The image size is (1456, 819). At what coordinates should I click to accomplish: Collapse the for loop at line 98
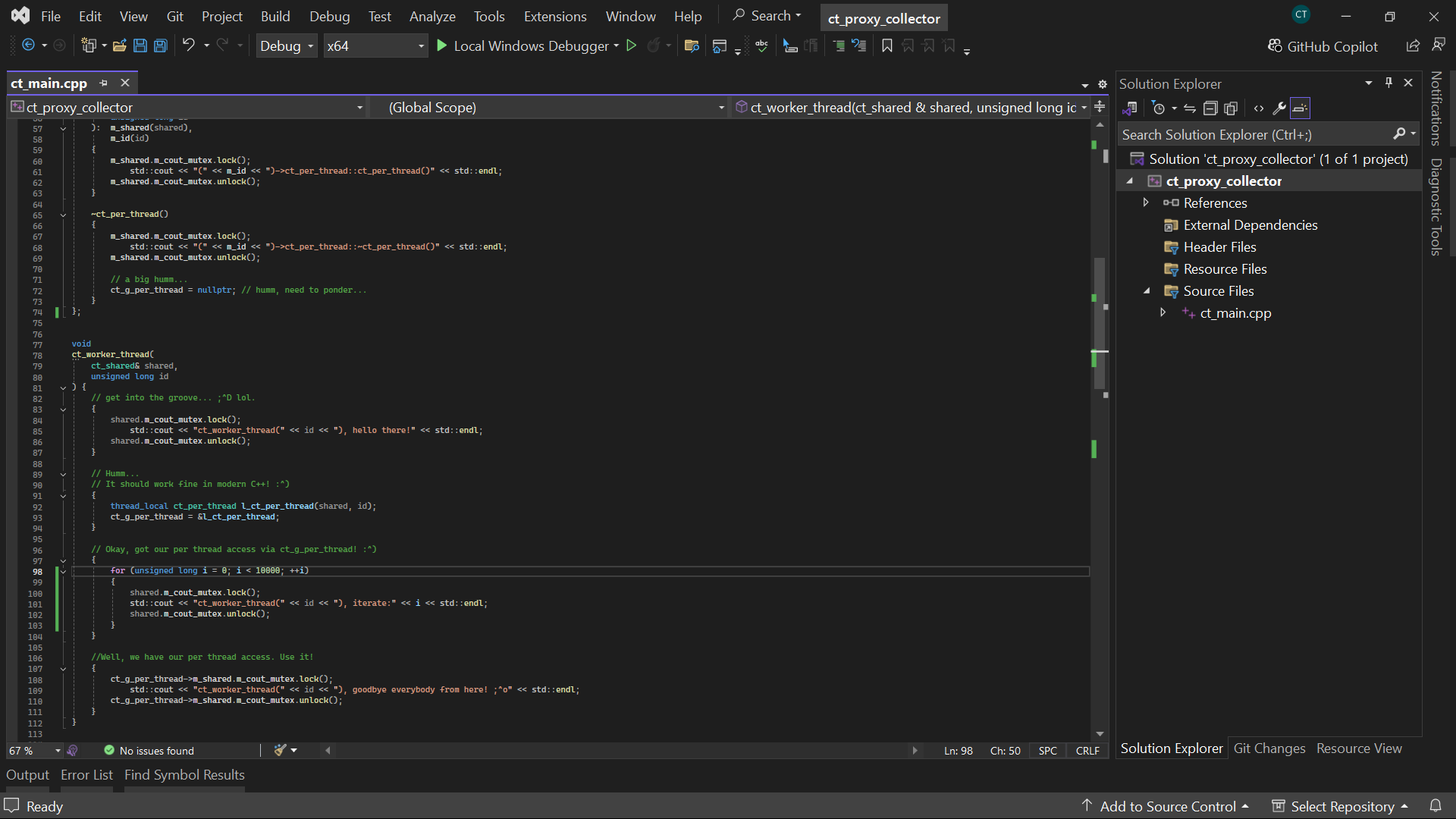tap(63, 571)
